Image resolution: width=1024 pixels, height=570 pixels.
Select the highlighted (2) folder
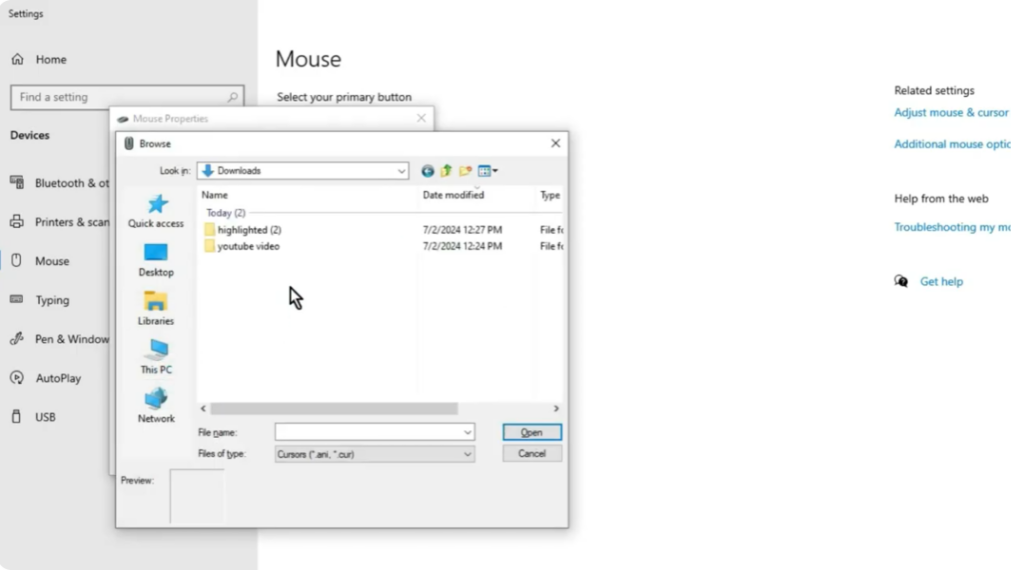click(x=248, y=230)
